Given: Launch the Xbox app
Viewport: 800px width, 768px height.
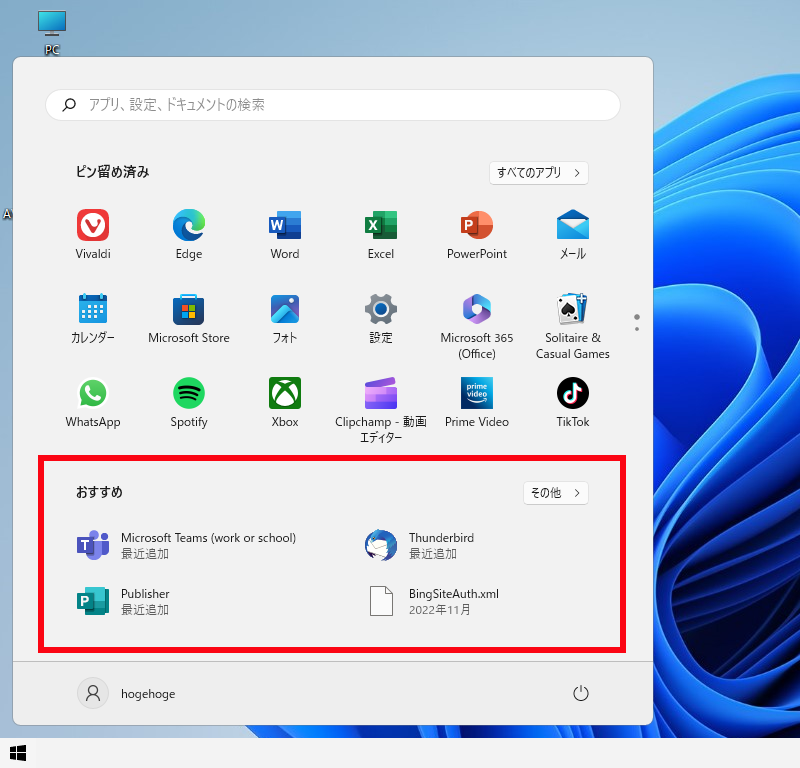Looking at the screenshot, I should click(x=285, y=403).
